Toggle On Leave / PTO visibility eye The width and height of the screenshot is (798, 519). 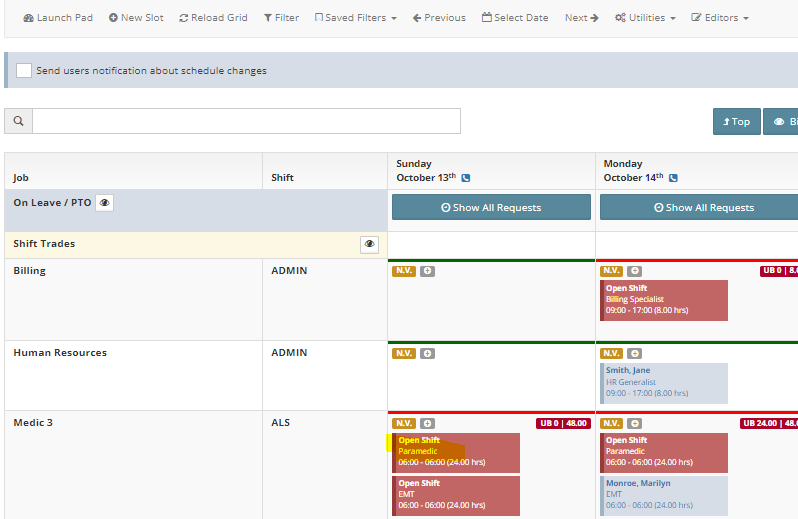[x=104, y=203]
